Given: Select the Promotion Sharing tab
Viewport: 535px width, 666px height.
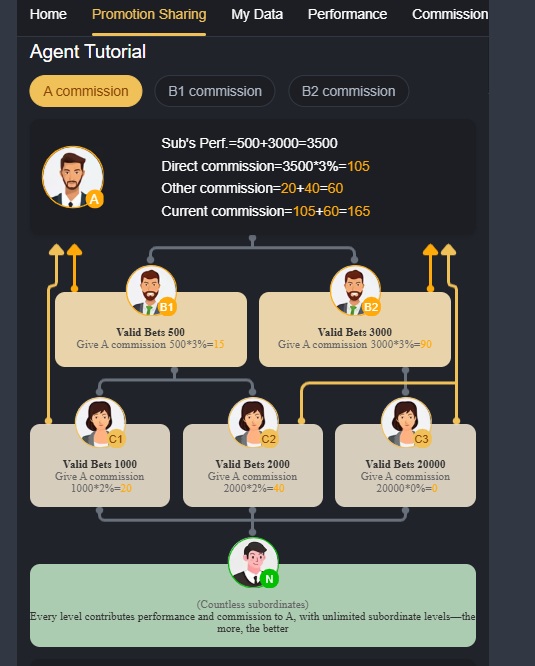Looking at the screenshot, I should (x=149, y=14).
